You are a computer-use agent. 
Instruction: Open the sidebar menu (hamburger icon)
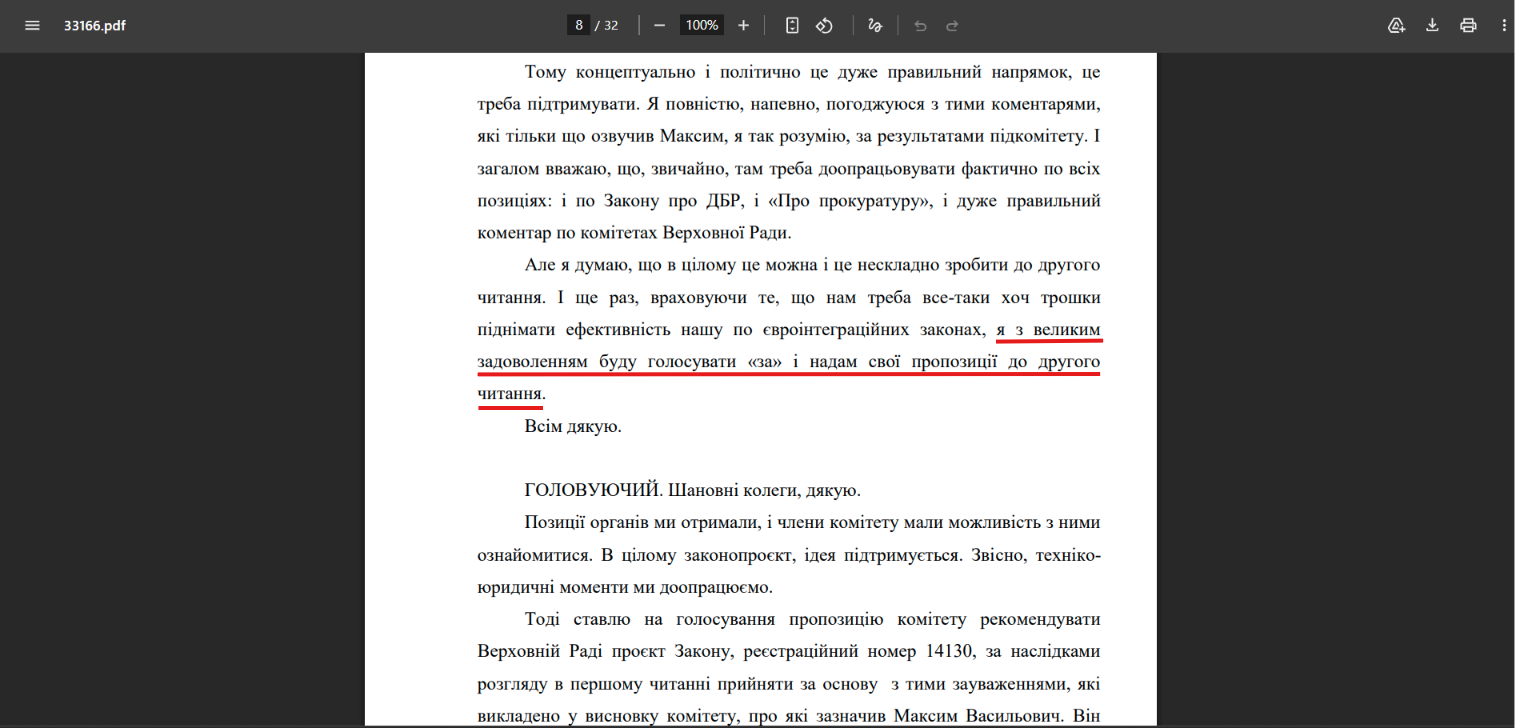pyautogui.click(x=32, y=26)
